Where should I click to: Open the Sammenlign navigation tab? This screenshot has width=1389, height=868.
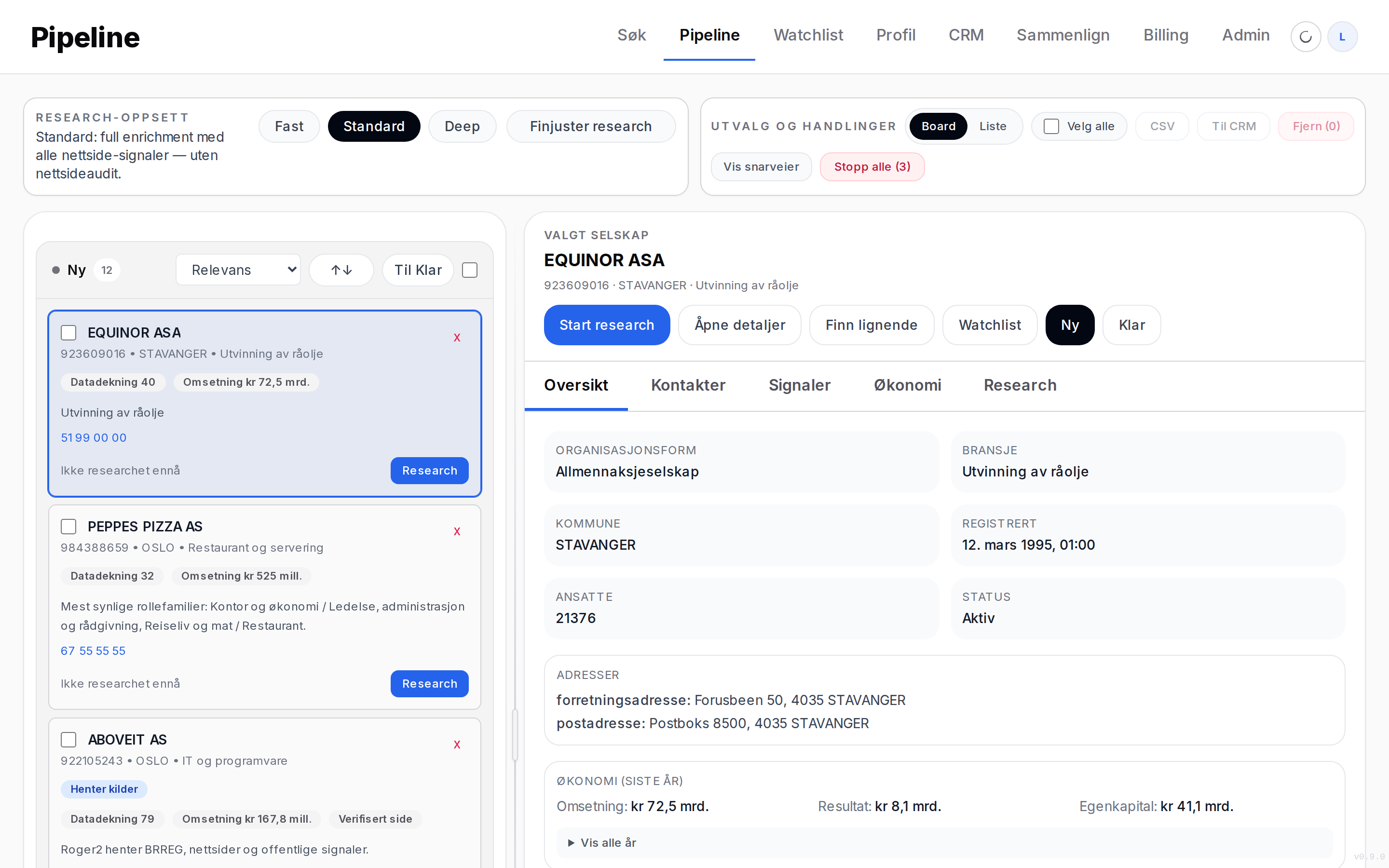[1063, 35]
